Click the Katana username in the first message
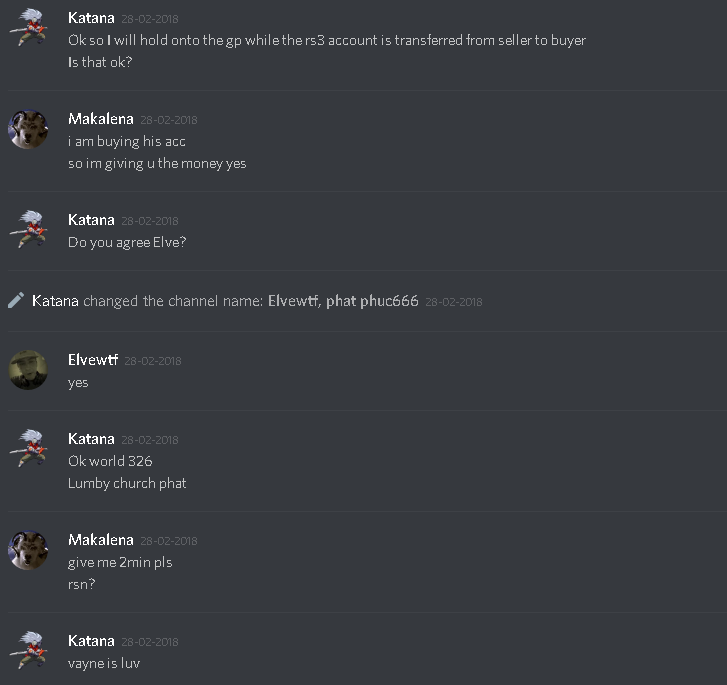Image resolution: width=727 pixels, height=685 pixels. (x=91, y=18)
